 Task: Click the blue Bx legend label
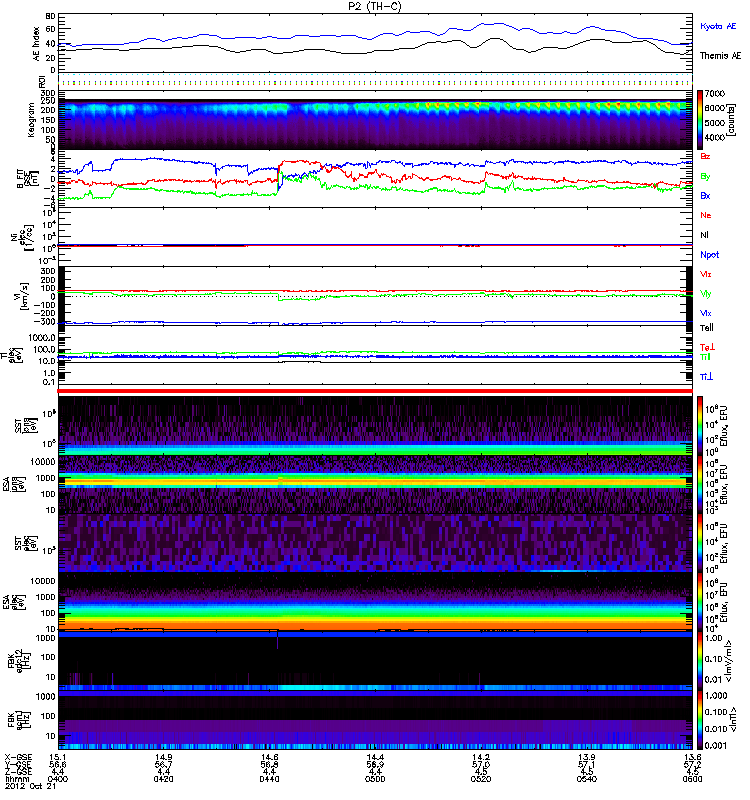click(705, 195)
